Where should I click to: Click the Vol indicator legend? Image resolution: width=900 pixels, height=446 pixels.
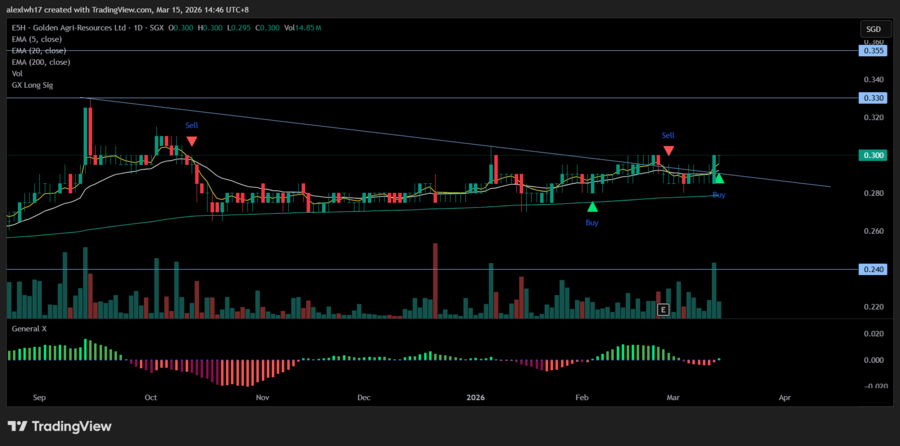17,74
